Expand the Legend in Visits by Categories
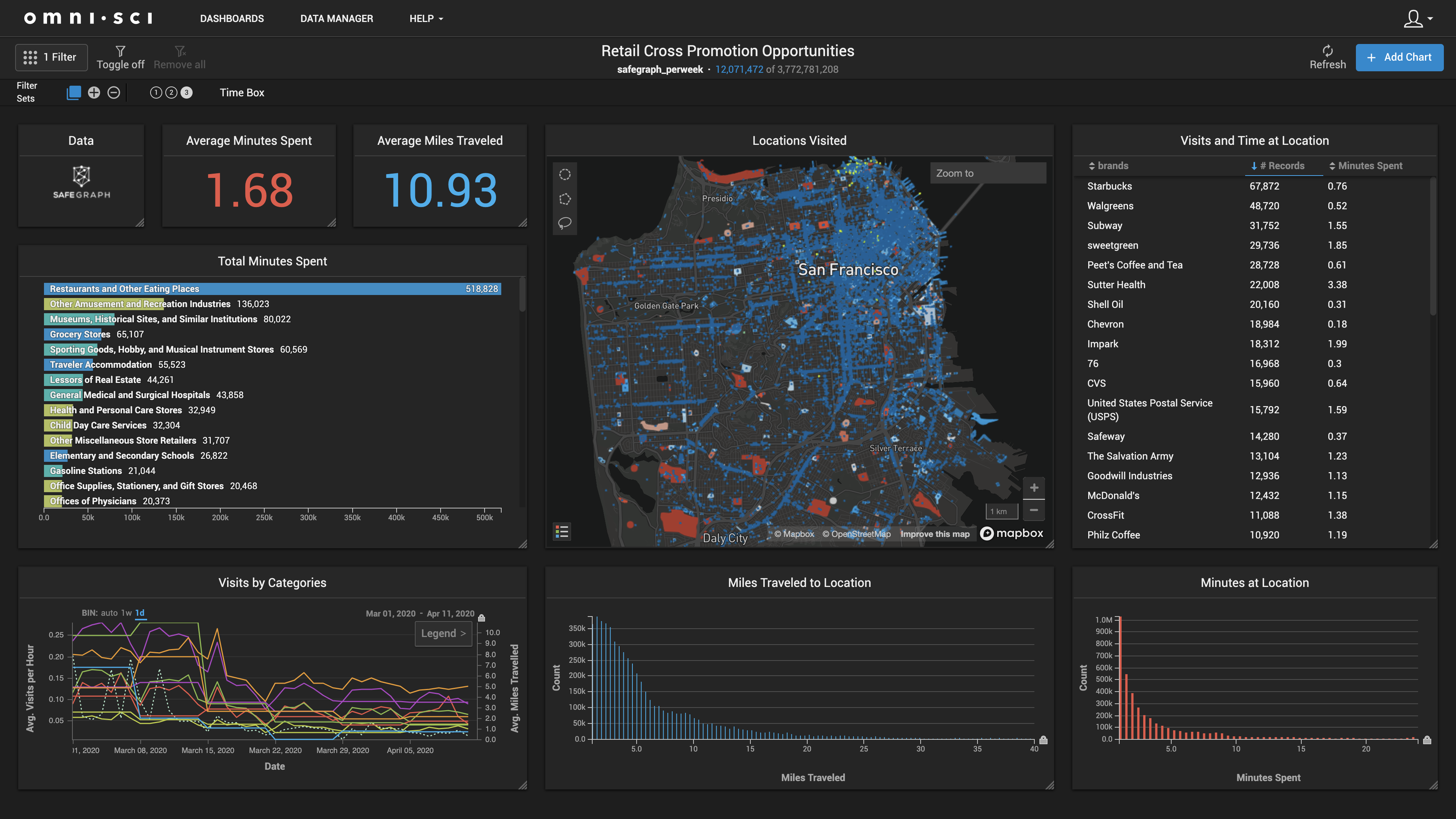 (443, 633)
